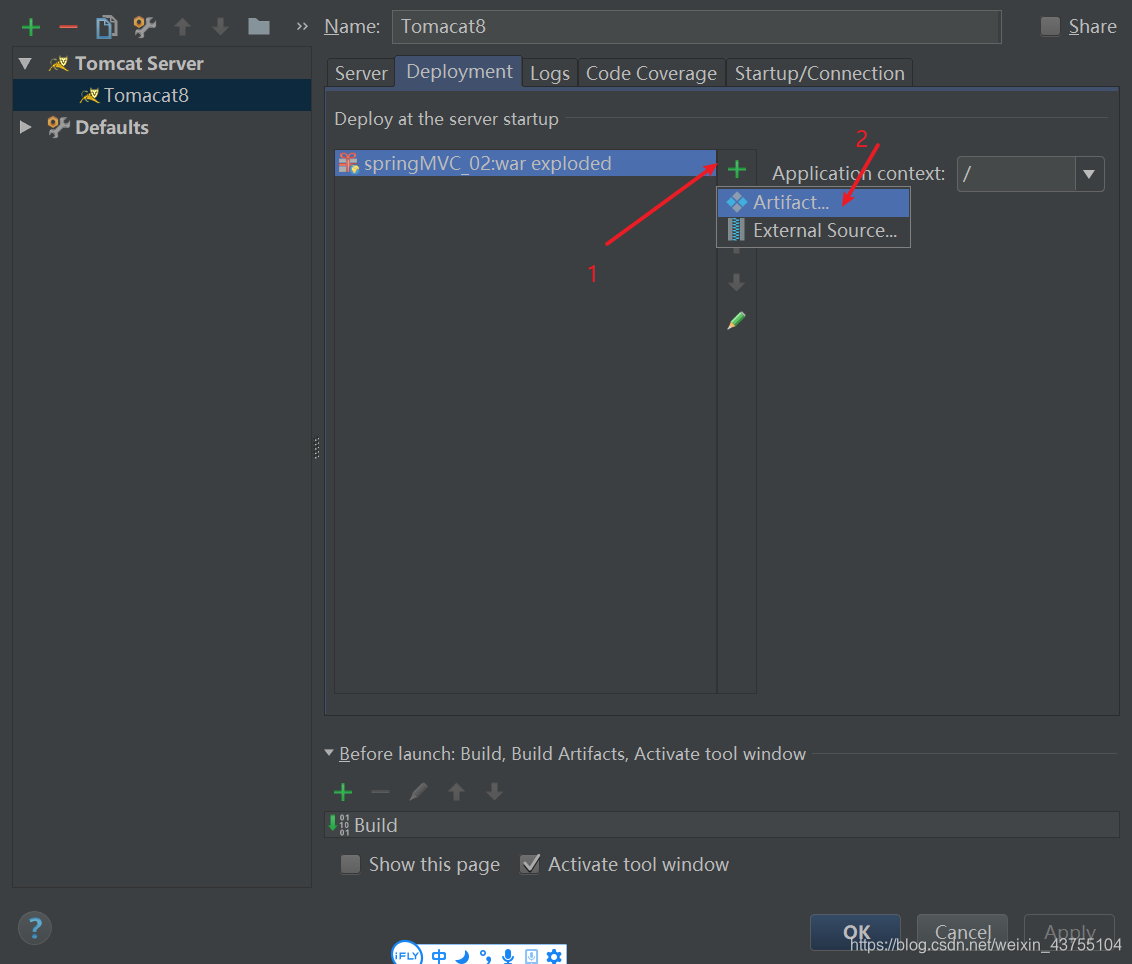Open help with question mark icon
Image resolution: width=1132 pixels, height=964 pixels.
(35, 928)
